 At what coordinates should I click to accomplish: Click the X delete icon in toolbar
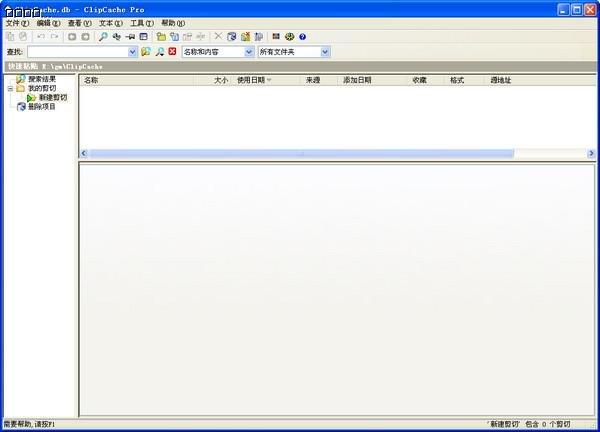point(218,36)
